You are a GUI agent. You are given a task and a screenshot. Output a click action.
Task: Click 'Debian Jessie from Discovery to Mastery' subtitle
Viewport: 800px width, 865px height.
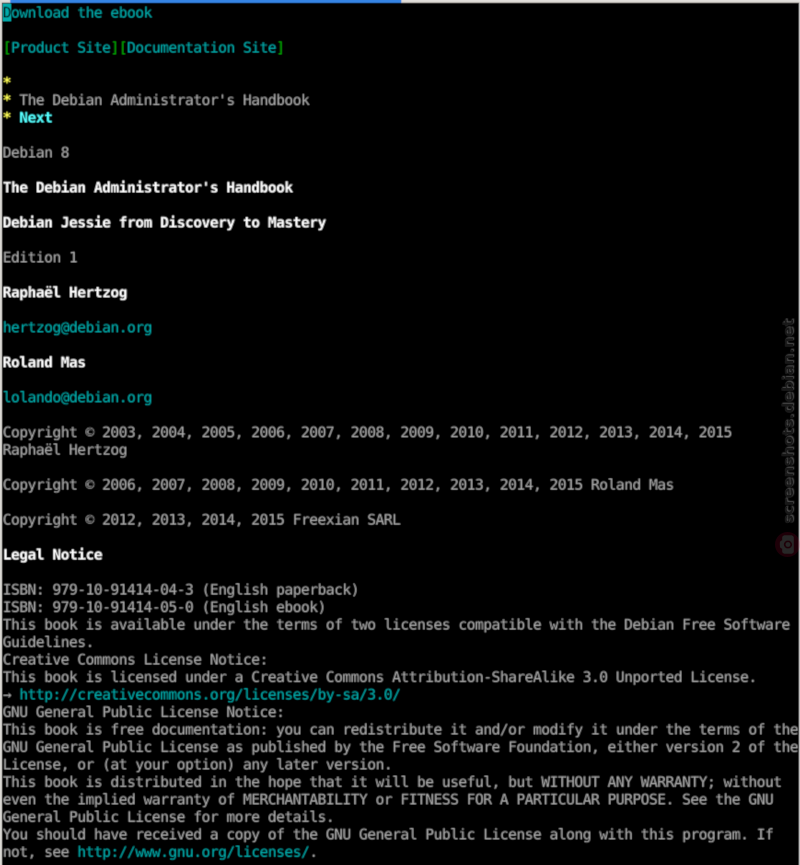(x=164, y=222)
